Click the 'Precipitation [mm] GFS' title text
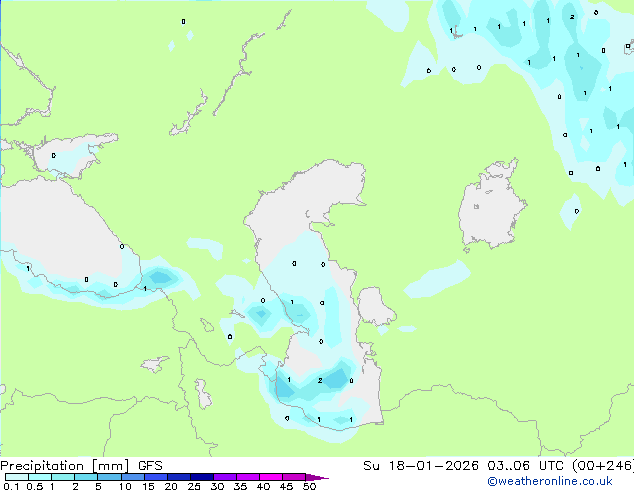This screenshot has height=490, width=634. 81,466
